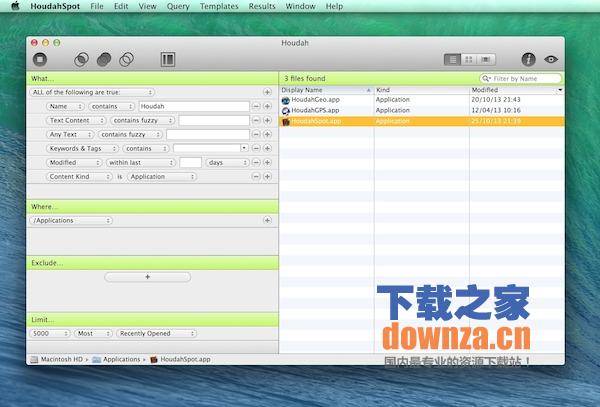Sort results by Display Name column

coord(326,90)
